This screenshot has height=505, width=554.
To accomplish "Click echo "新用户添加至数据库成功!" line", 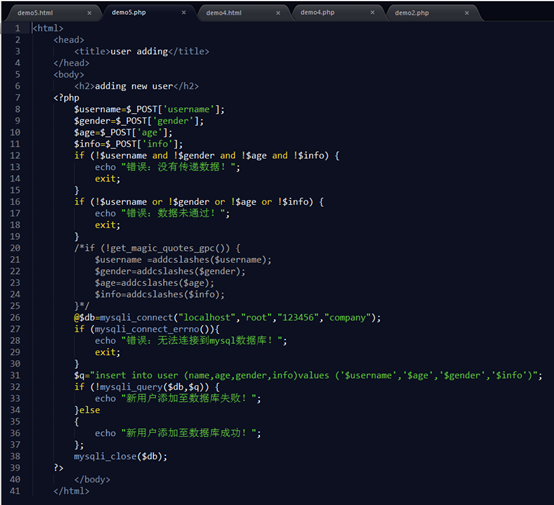I will click(178, 433).
